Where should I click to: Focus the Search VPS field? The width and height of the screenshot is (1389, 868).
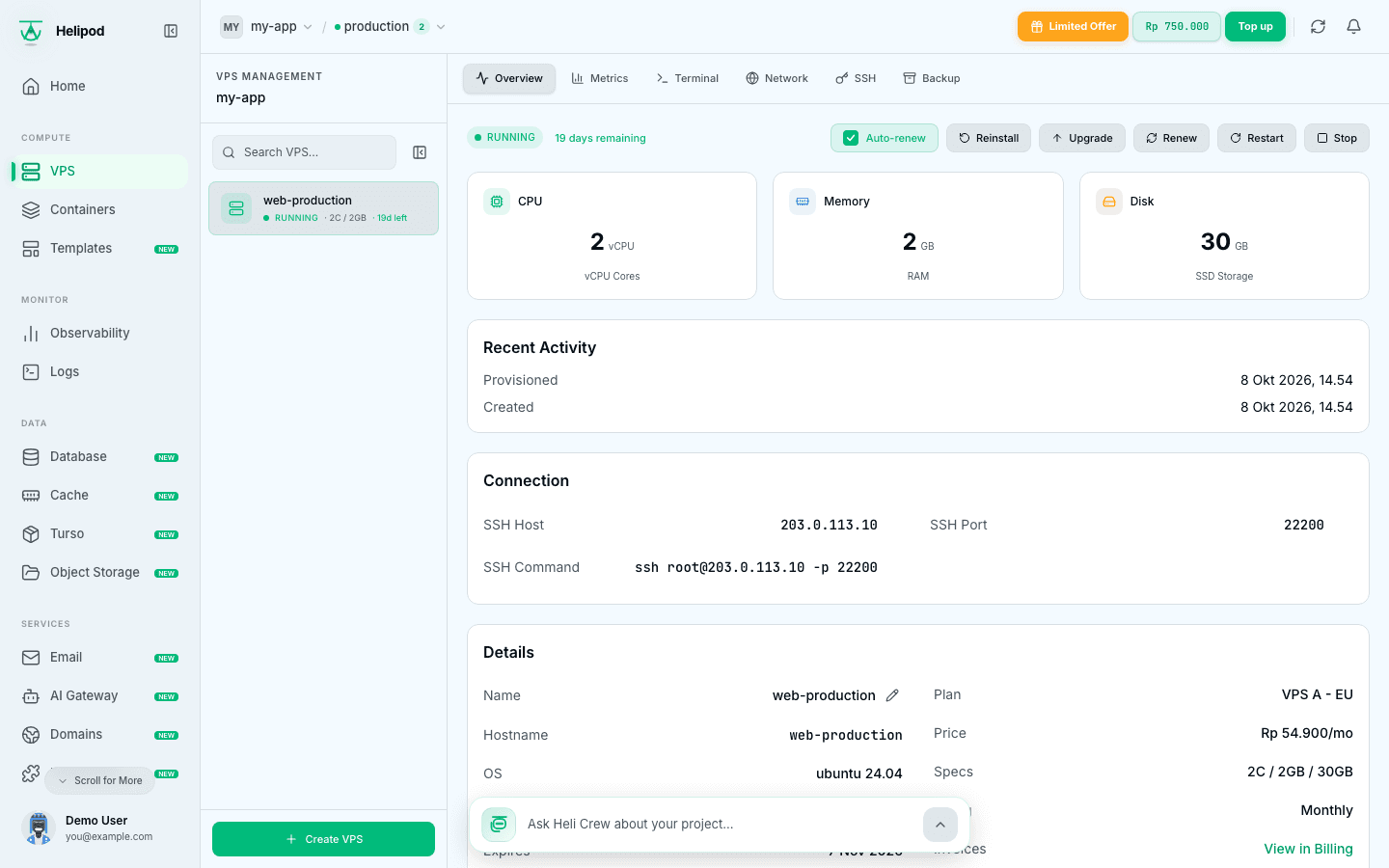coord(304,152)
